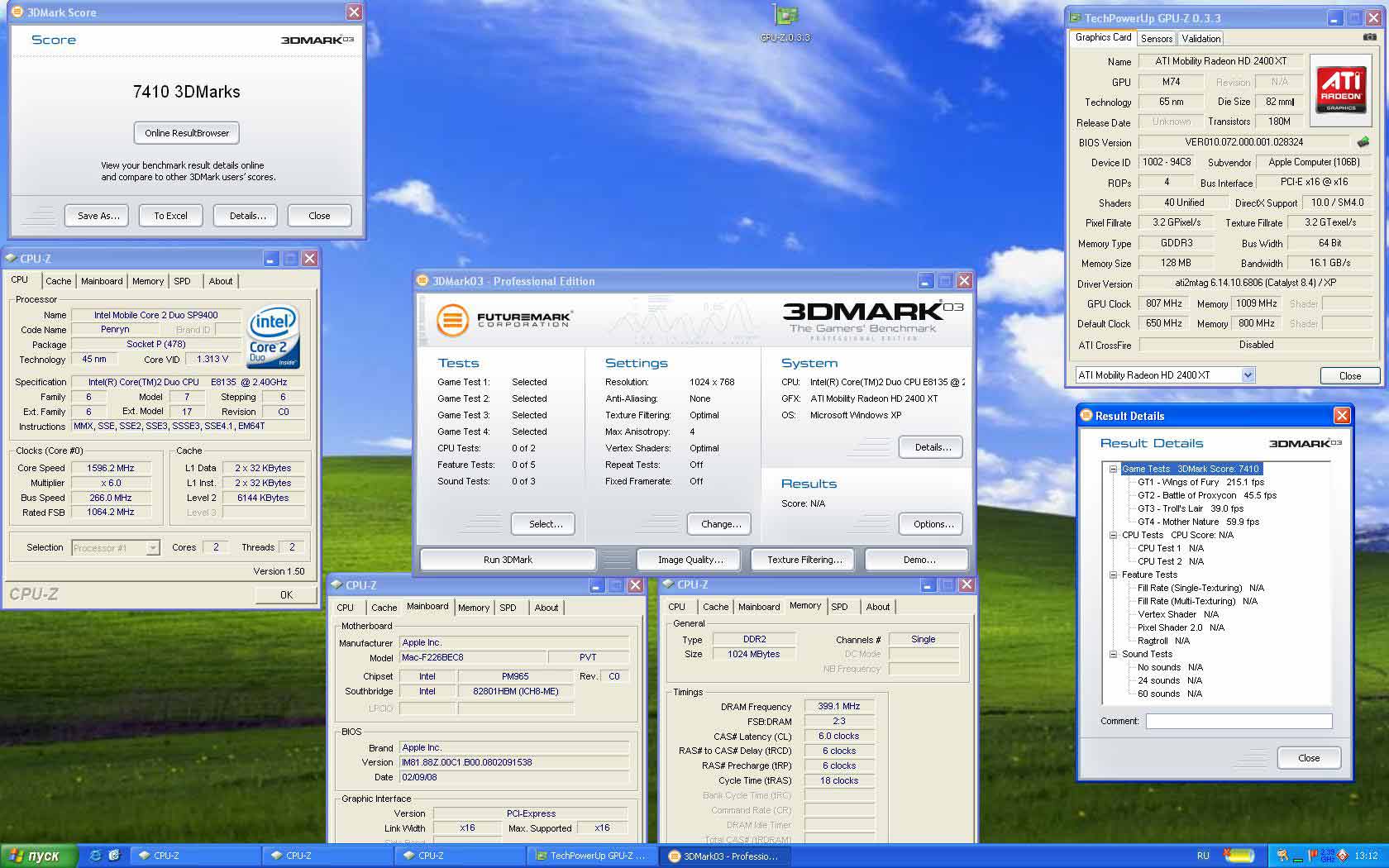The width and height of the screenshot is (1389, 868).
Task: Click Options... under Results in 3DMark03
Action: tap(932, 524)
